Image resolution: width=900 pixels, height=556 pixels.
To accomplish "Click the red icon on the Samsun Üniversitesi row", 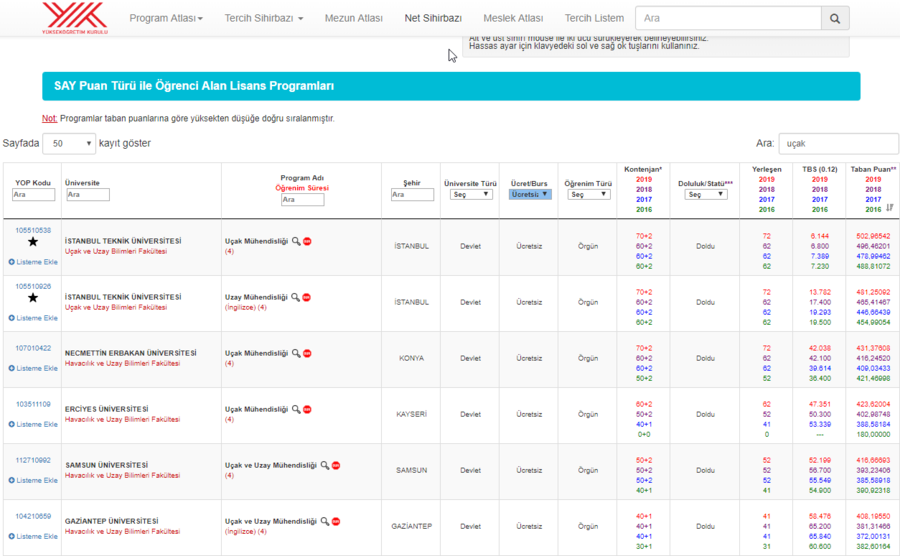I will click(x=336, y=465).
